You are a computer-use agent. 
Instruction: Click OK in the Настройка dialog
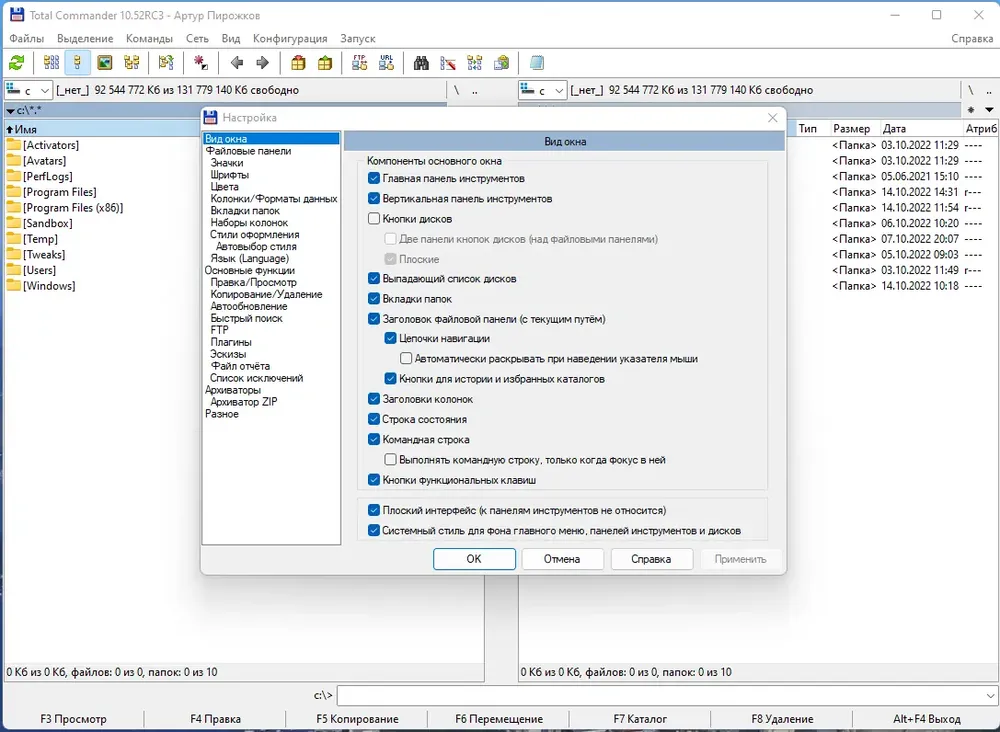click(x=474, y=559)
